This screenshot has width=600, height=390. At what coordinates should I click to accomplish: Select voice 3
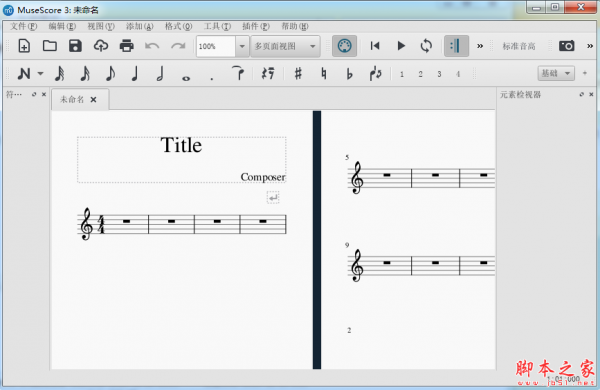pyautogui.click(x=439, y=74)
